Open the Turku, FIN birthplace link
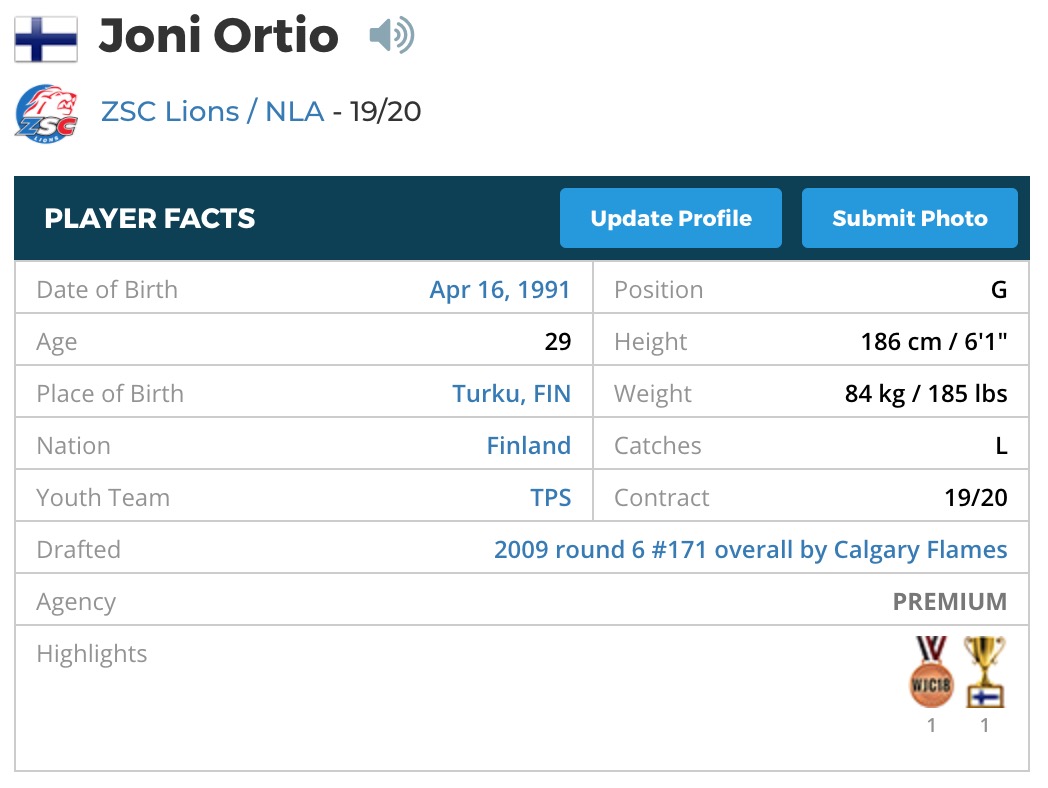Screen dimensions: 1048x788 click(x=511, y=394)
